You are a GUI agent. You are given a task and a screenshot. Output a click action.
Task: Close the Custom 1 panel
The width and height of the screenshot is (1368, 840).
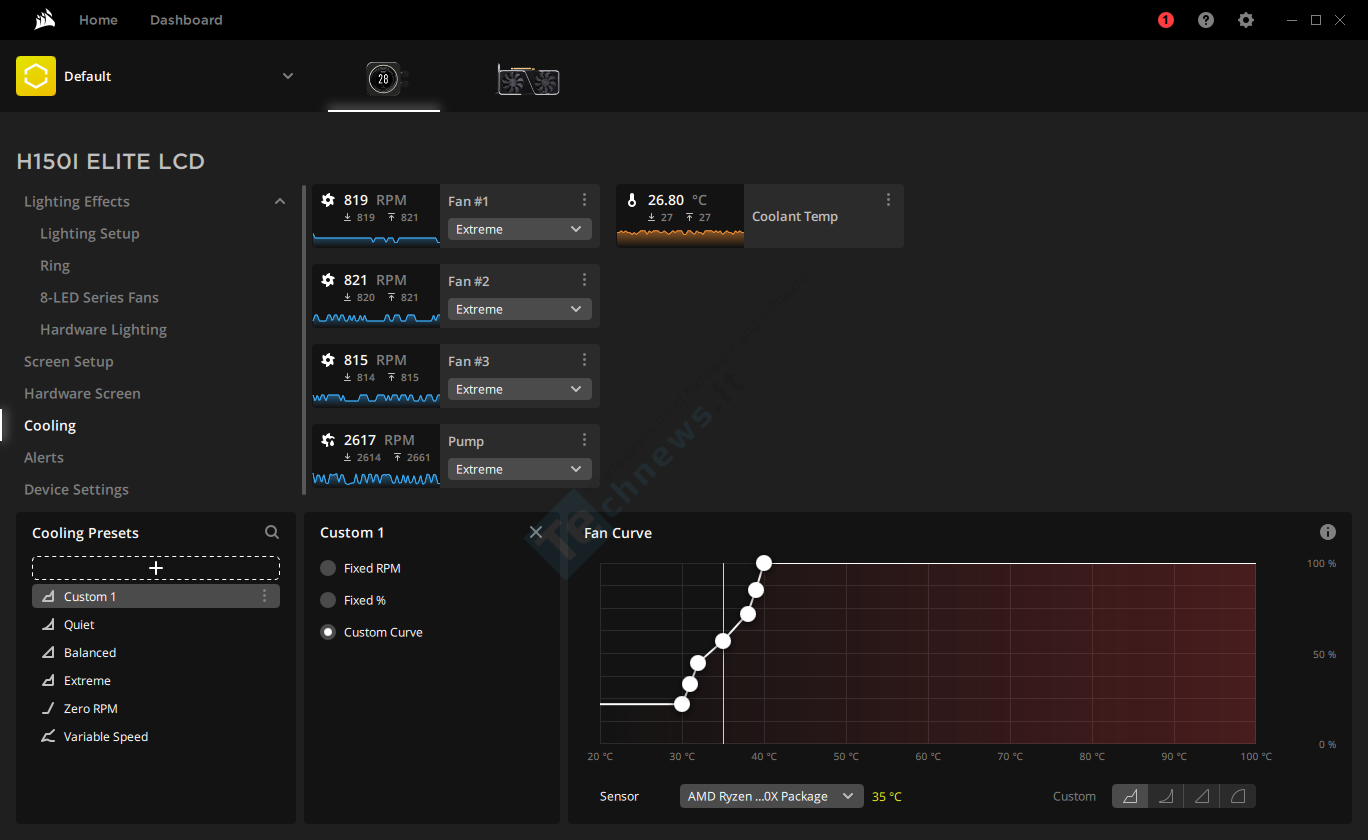pos(536,532)
